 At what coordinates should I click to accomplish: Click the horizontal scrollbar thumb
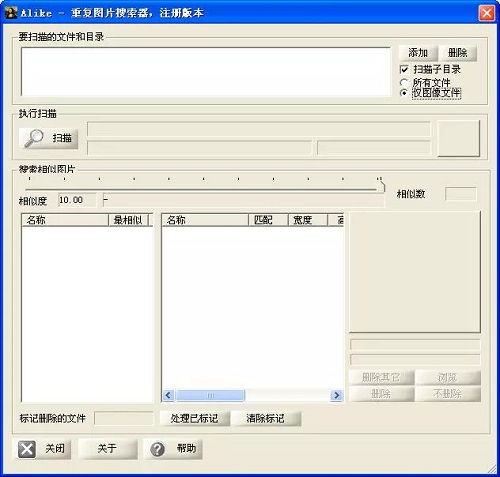(x=210, y=395)
